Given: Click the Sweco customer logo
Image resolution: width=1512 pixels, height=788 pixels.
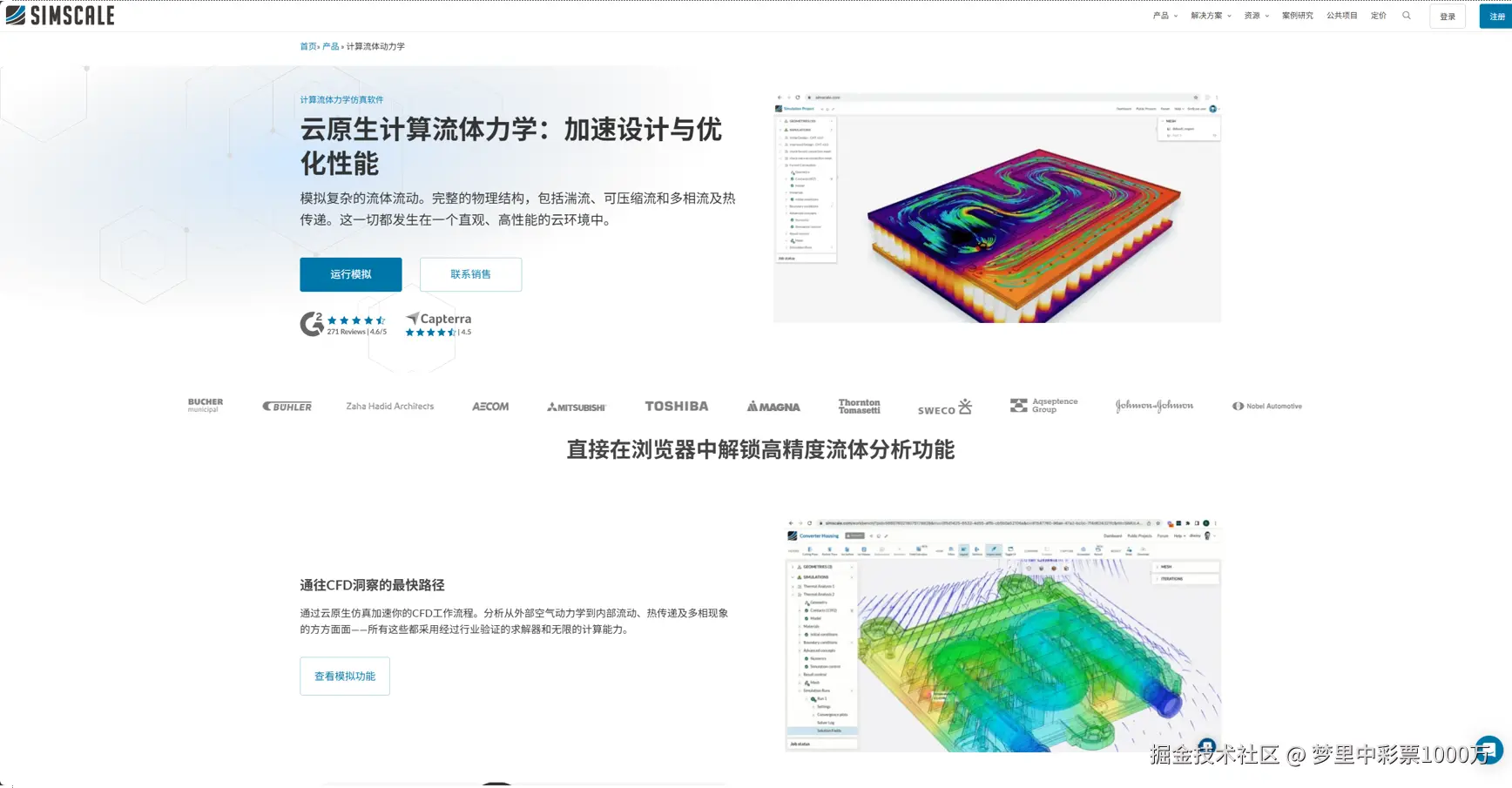Looking at the screenshot, I should pyautogui.click(x=944, y=407).
